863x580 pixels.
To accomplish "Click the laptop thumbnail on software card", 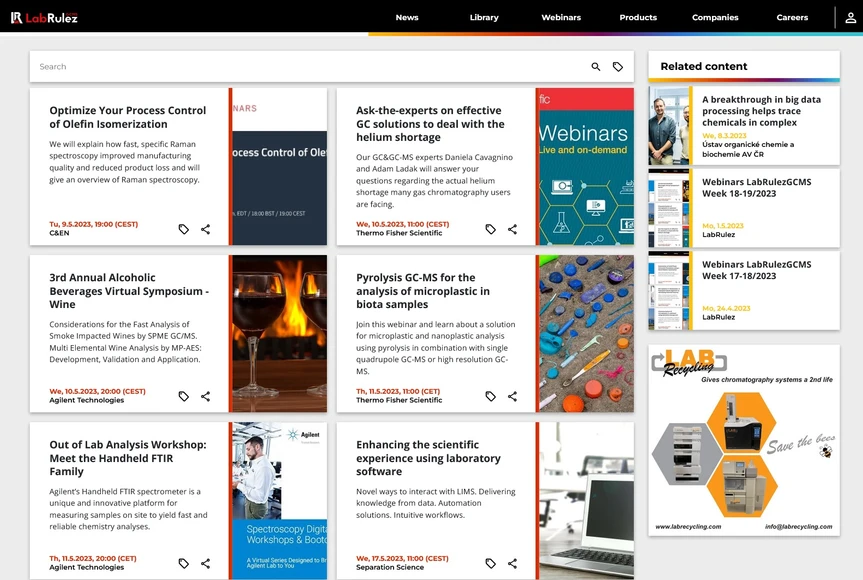I will [x=586, y=500].
